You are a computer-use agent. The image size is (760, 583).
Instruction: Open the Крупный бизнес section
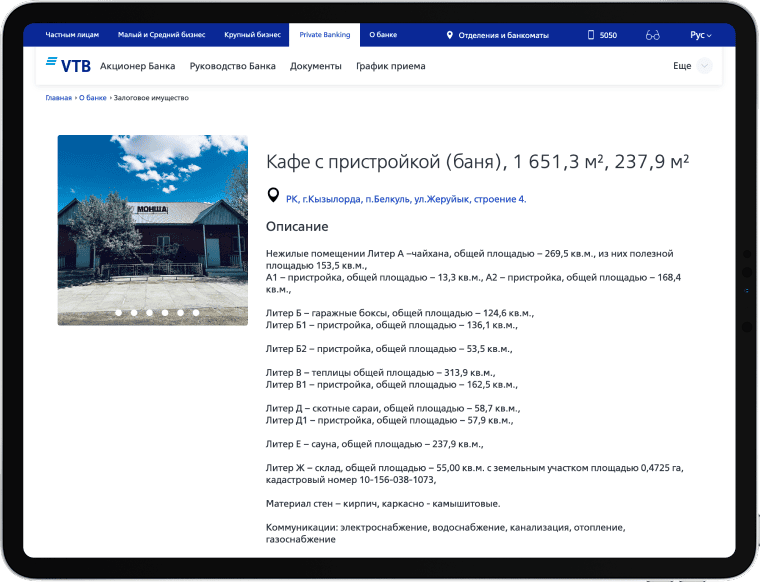click(x=253, y=34)
